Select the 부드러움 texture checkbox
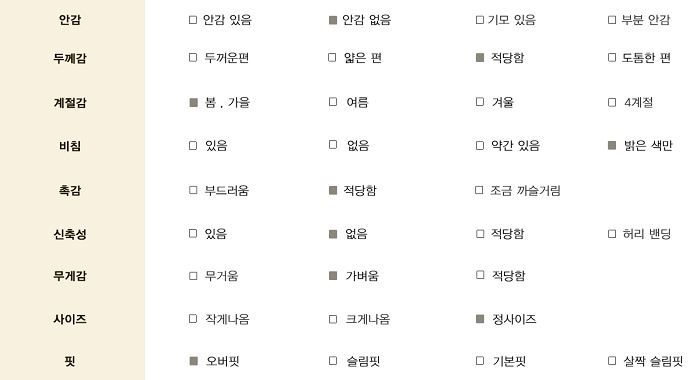The image size is (700, 380). [193, 190]
